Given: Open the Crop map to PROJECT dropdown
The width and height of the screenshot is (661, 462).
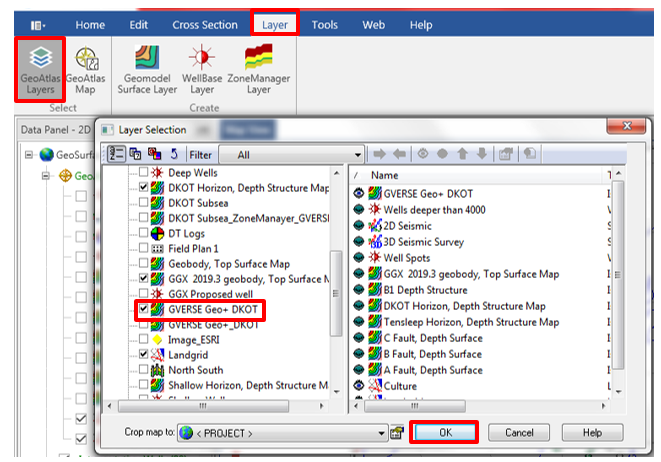Looking at the screenshot, I should (x=282, y=433).
